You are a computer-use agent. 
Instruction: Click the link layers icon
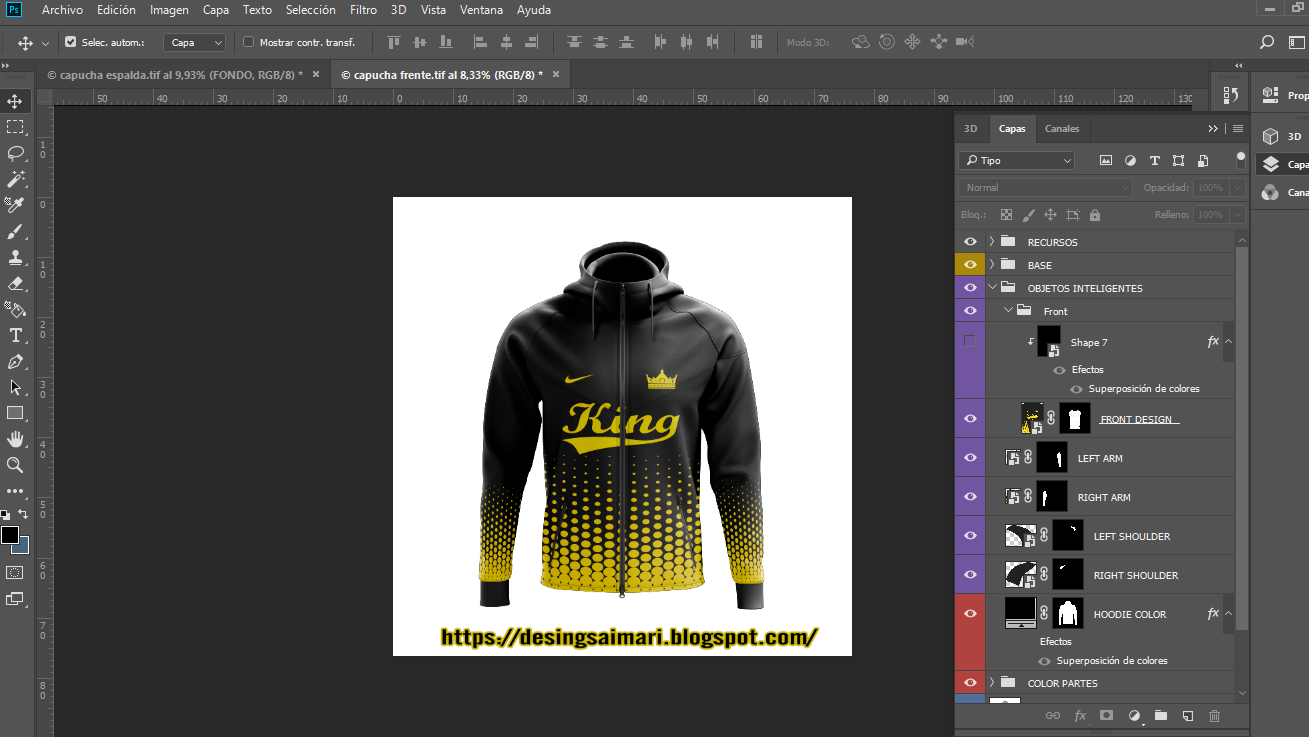coord(1052,716)
